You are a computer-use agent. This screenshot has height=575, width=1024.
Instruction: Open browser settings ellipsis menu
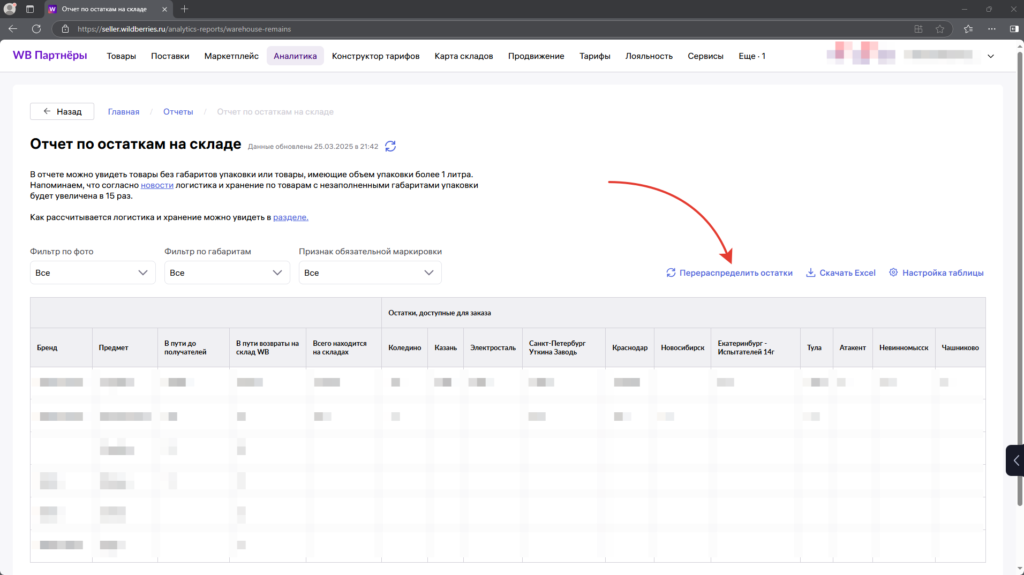(x=992, y=29)
